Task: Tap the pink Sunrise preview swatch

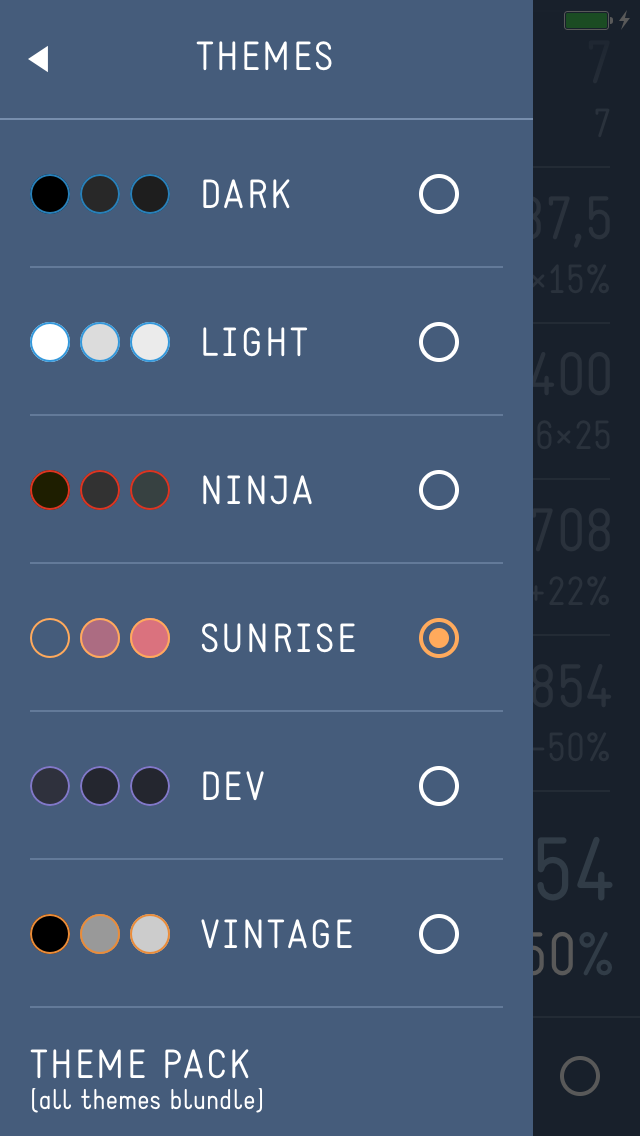Action: (100, 637)
